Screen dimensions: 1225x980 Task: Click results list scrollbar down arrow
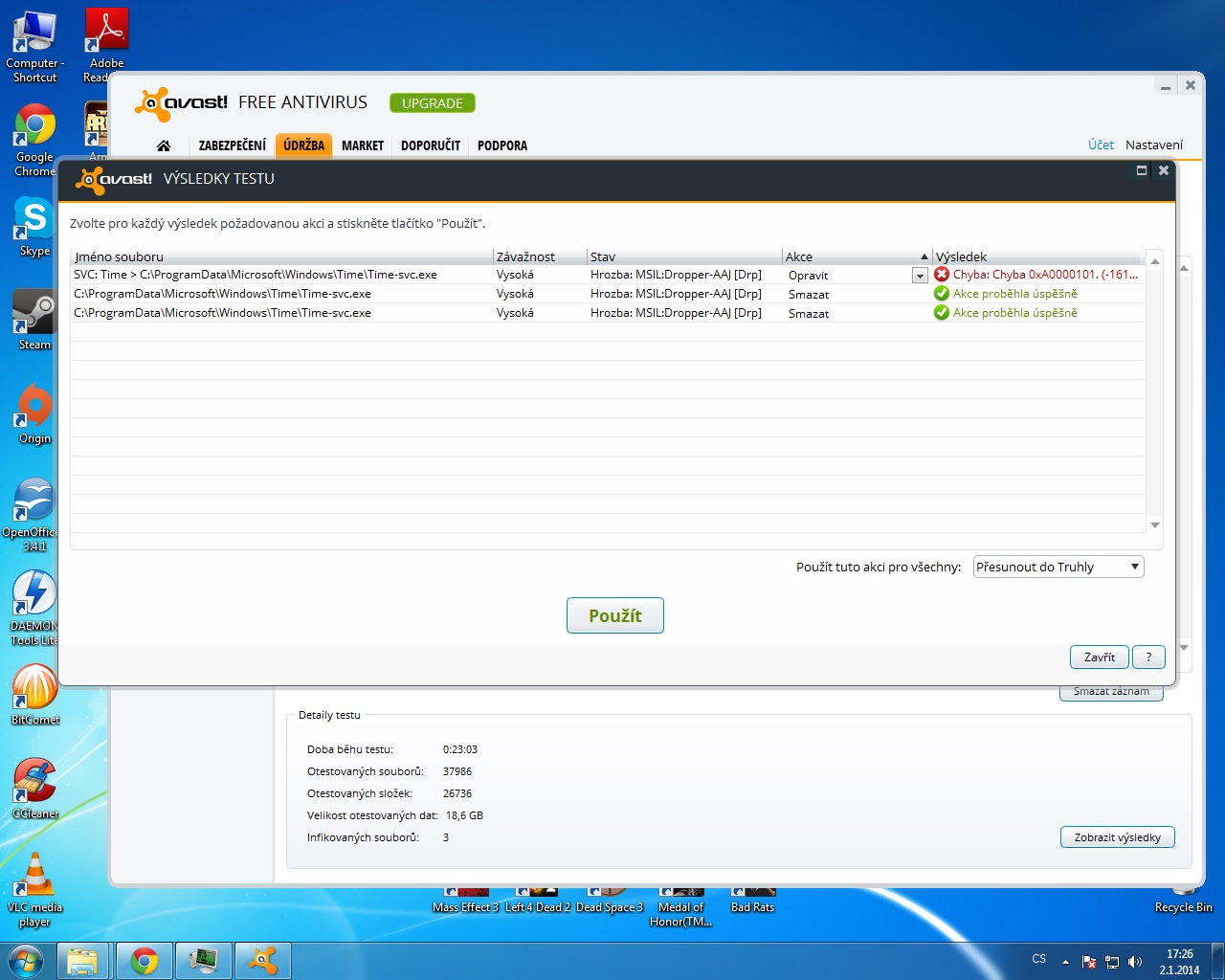click(x=1155, y=524)
